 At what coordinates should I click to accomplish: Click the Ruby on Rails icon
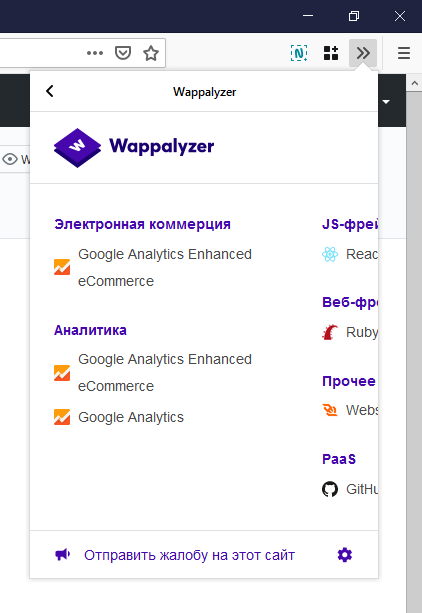coord(330,332)
